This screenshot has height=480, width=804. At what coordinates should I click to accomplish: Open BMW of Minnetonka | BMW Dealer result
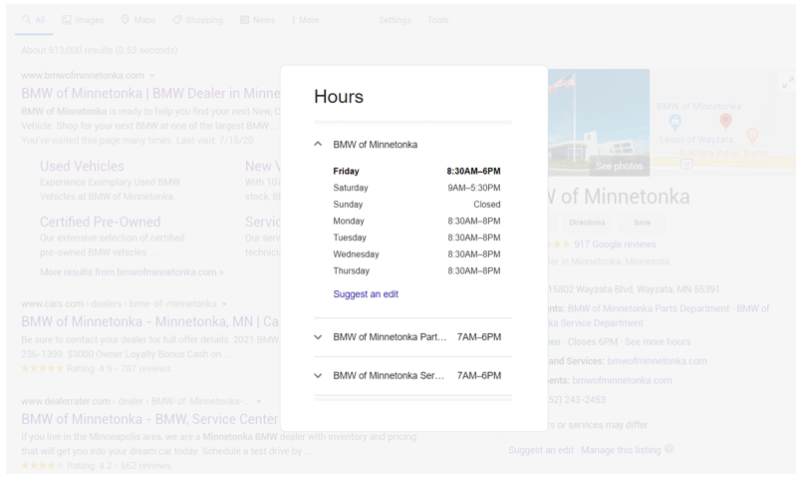point(151,93)
